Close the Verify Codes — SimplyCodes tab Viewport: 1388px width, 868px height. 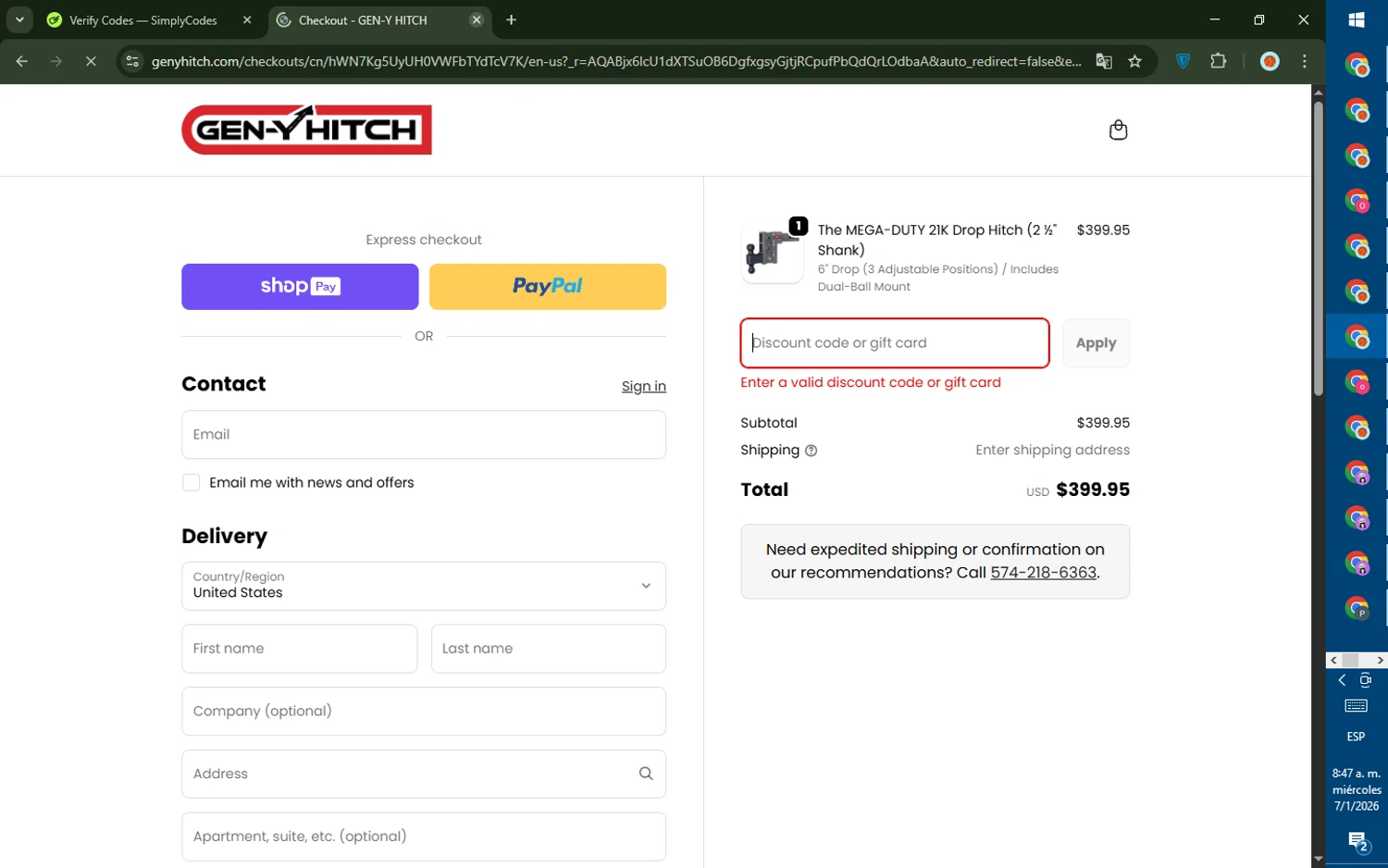click(247, 19)
